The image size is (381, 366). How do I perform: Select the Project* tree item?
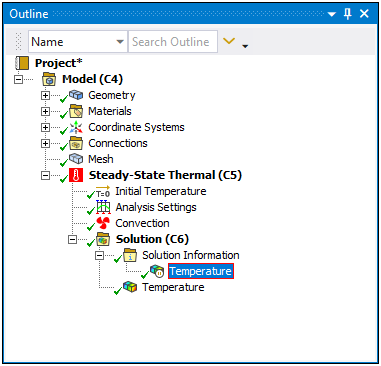tap(59, 63)
